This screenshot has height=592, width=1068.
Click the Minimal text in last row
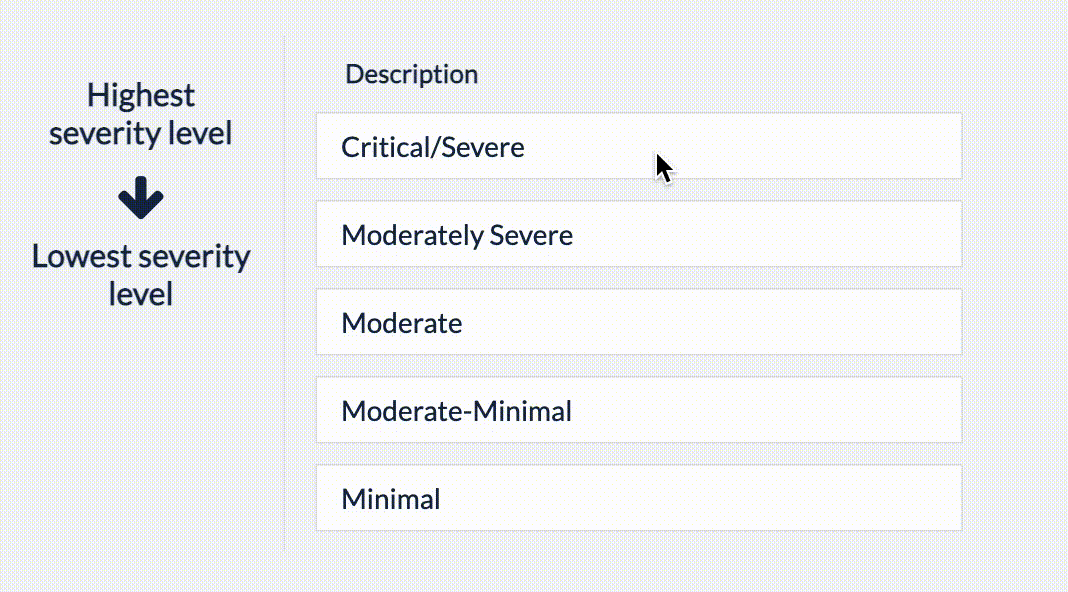[x=391, y=499]
